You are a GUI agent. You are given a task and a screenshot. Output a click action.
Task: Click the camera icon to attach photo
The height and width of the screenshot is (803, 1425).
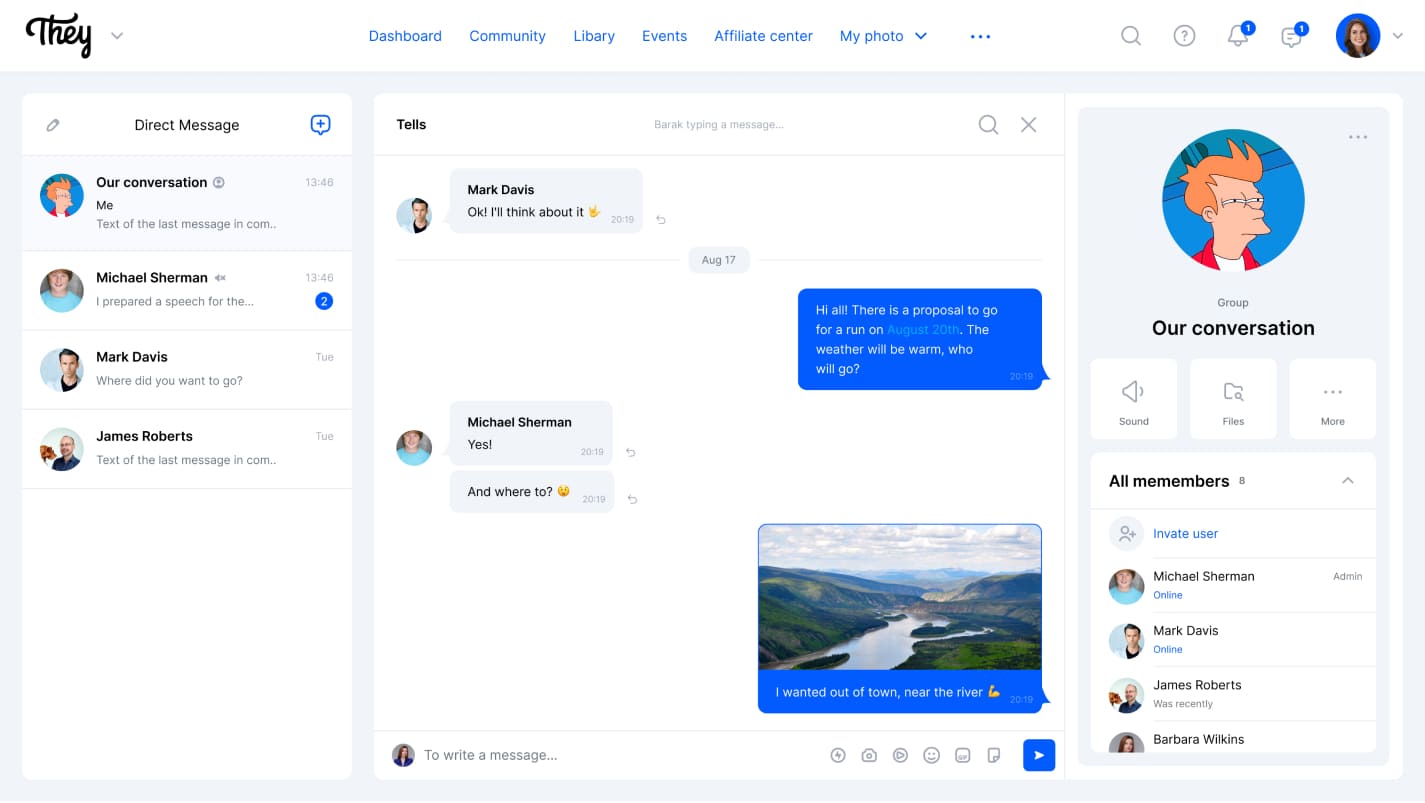pyautogui.click(x=869, y=756)
